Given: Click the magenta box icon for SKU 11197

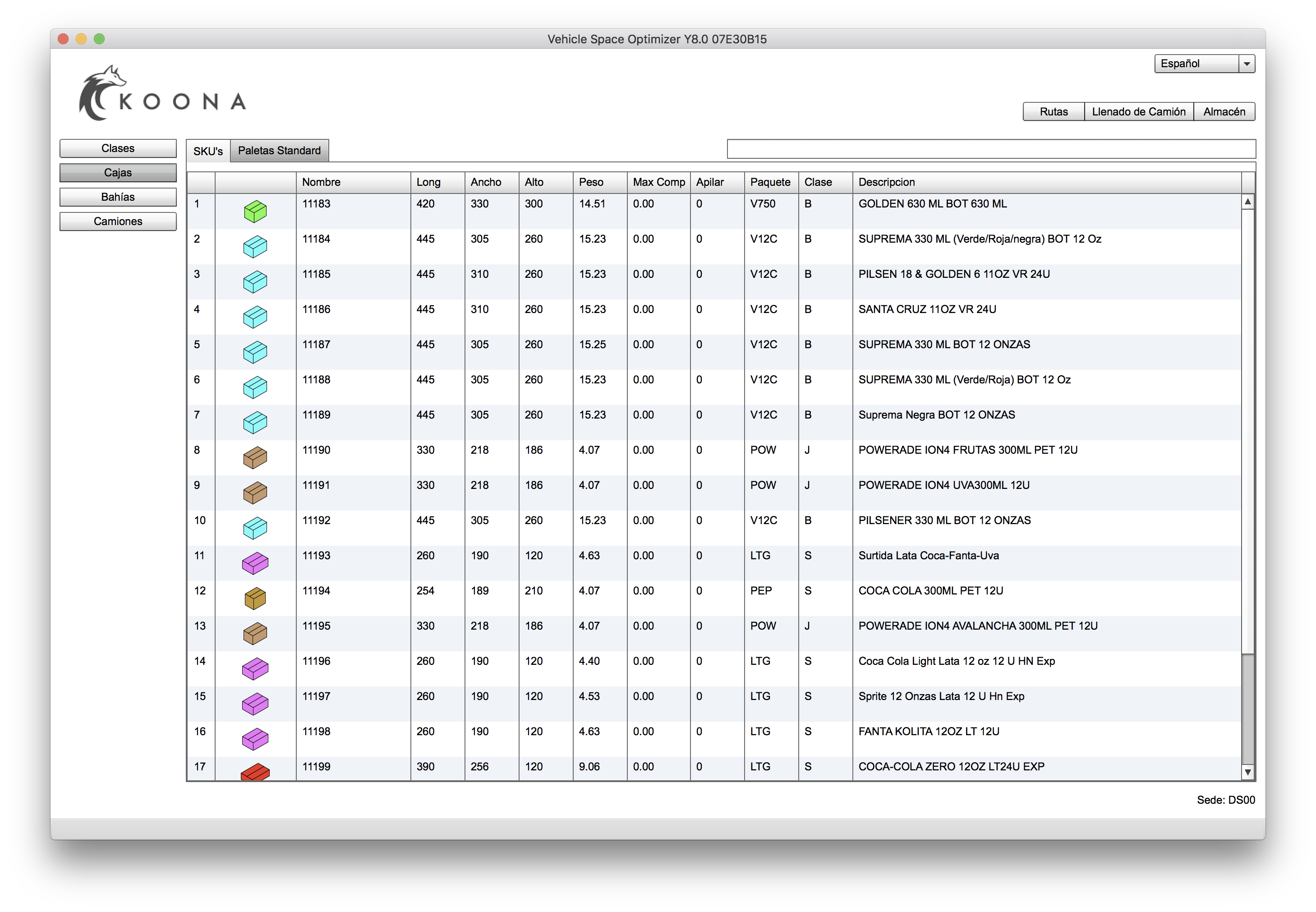Looking at the screenshot, I should pos(255,704).
